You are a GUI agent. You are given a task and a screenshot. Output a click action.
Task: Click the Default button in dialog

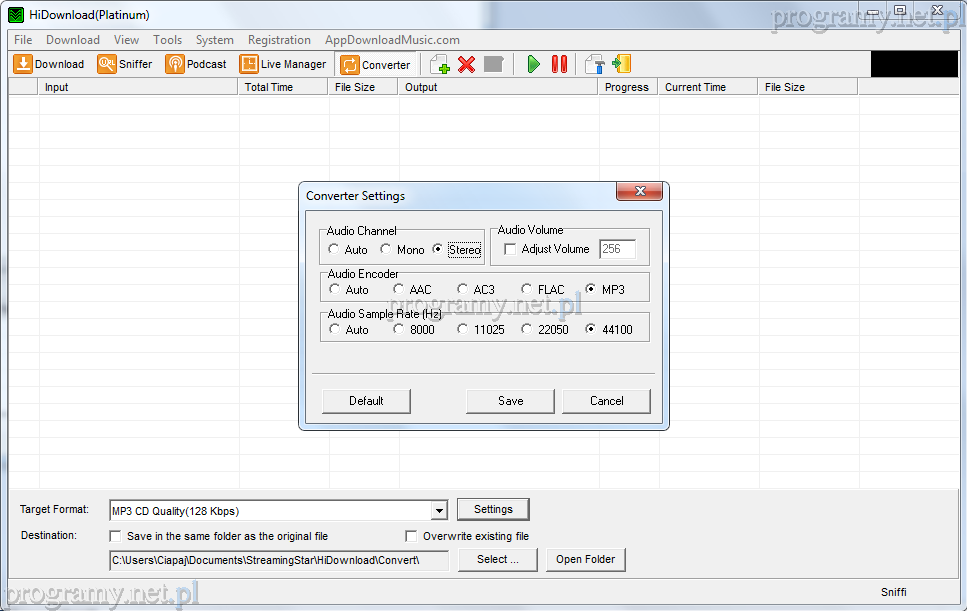(x=366, y=401)
